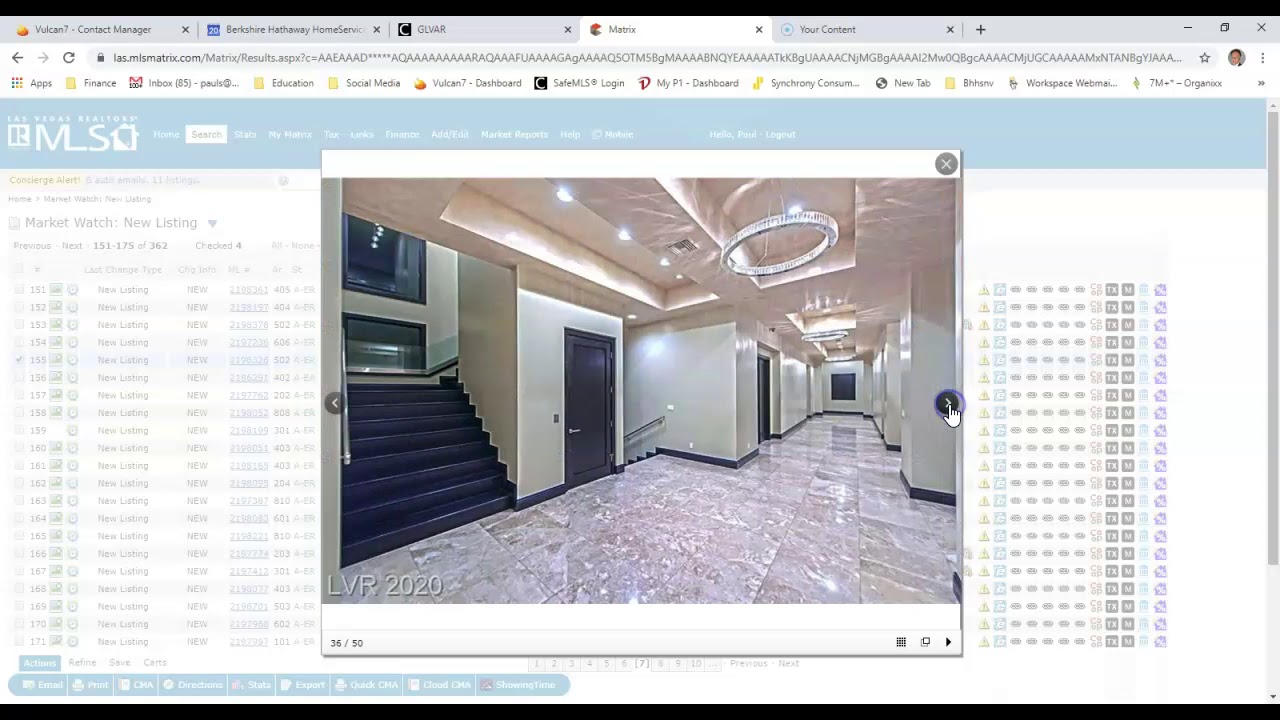
Task: Open the Education bookmarks folder
Action: tap(283, 83)
